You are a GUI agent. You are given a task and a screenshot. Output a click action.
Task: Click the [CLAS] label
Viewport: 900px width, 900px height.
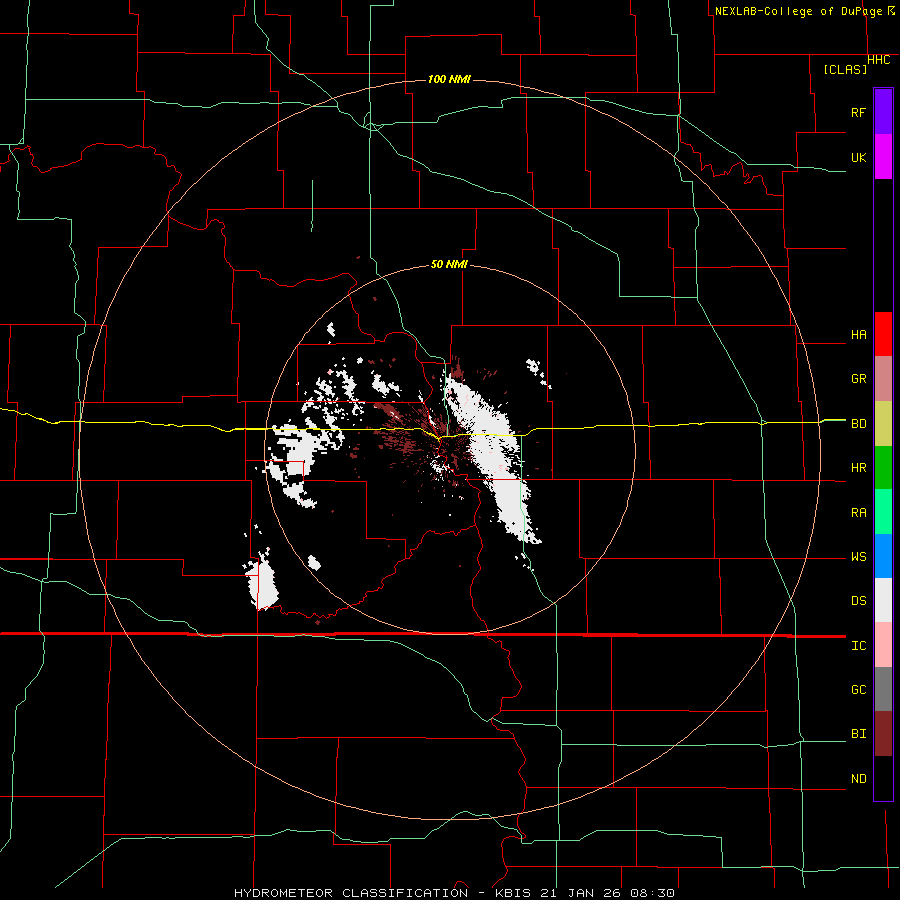point(845,69)
